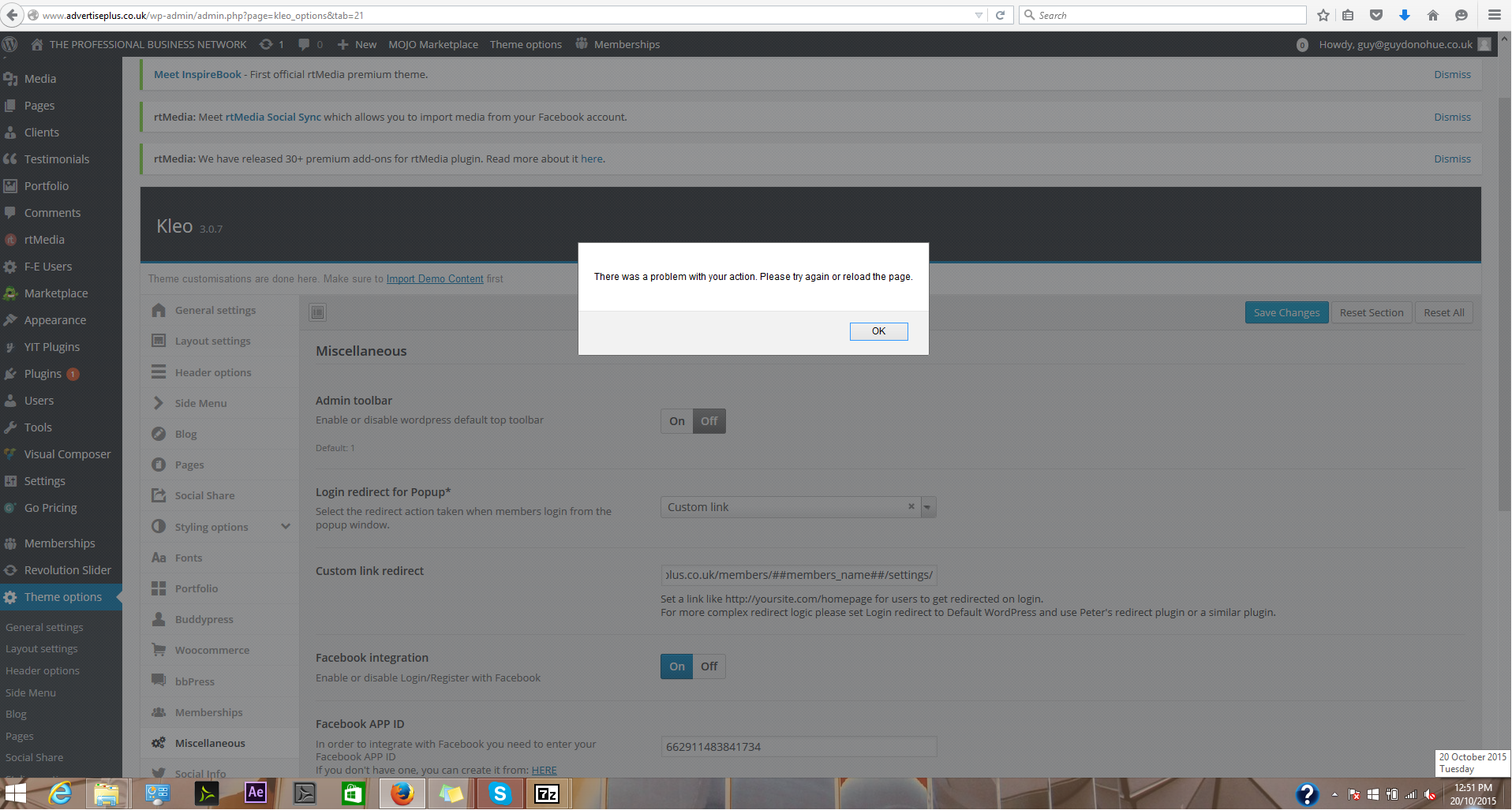
Task: Open Facebook app HERE link
Action: 544,771
